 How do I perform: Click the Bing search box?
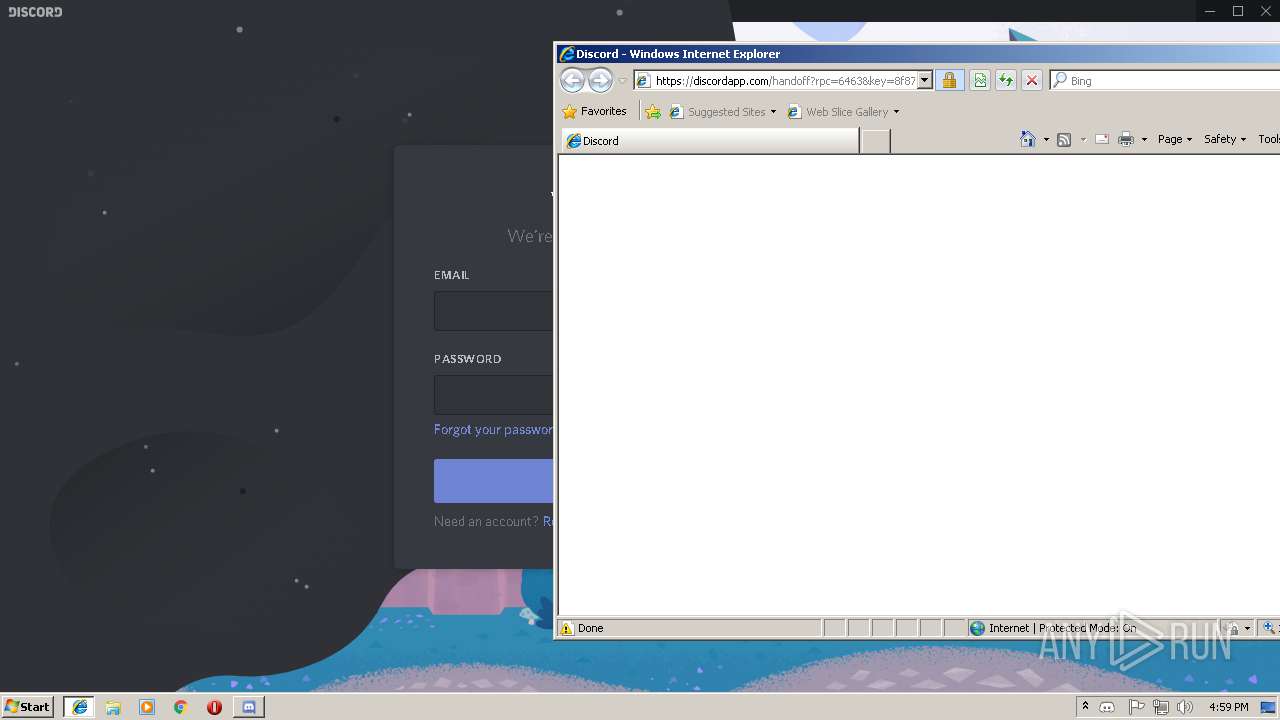tap(1174, 81)
